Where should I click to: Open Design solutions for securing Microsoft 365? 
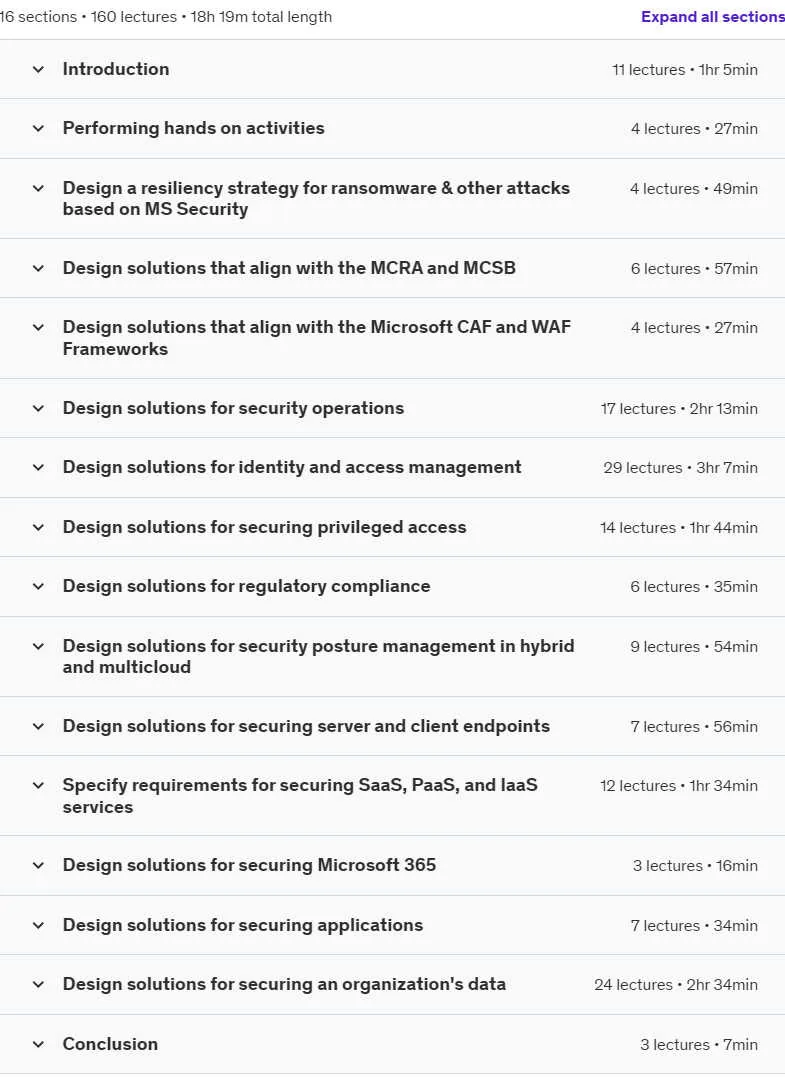click(x=249, y=865)
